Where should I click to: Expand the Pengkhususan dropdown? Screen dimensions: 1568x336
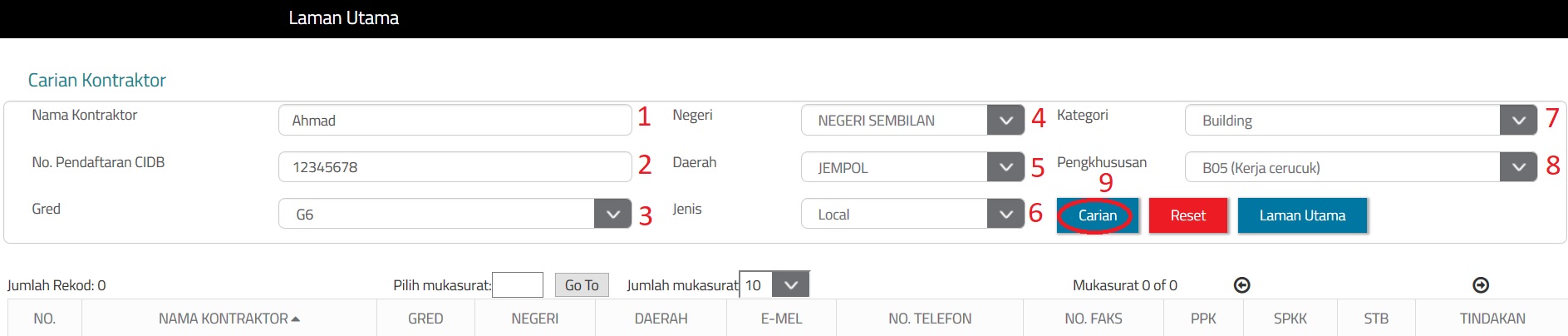1518,167
